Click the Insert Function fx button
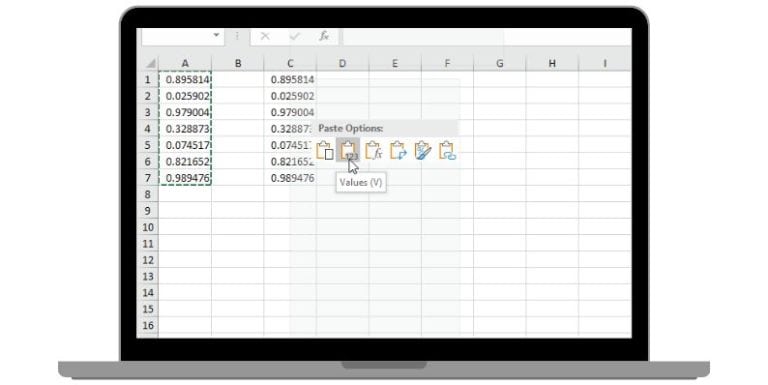 click(324, 36)
